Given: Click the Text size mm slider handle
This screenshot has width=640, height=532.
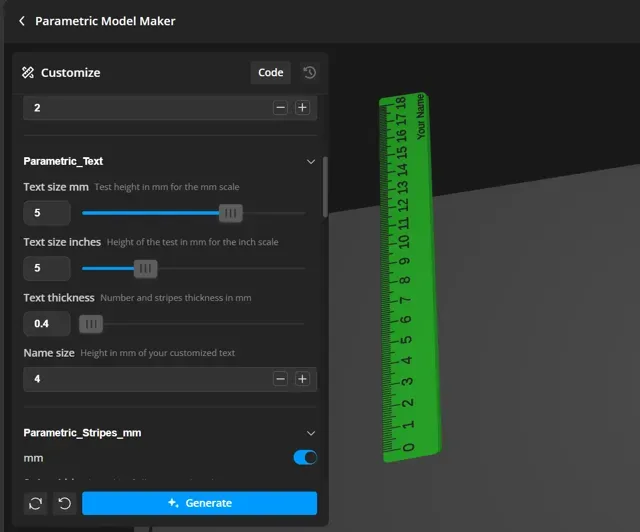Looking at the screenshot, I should click(x=231, y=213).
